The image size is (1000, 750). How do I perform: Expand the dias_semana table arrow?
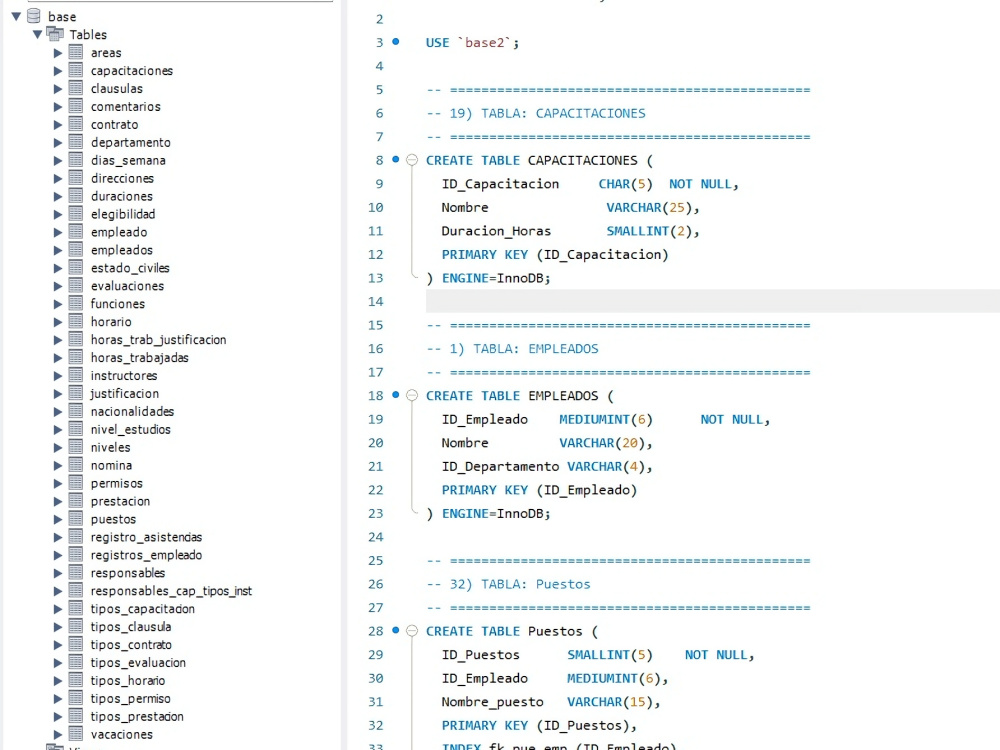[x=58, y=161]
